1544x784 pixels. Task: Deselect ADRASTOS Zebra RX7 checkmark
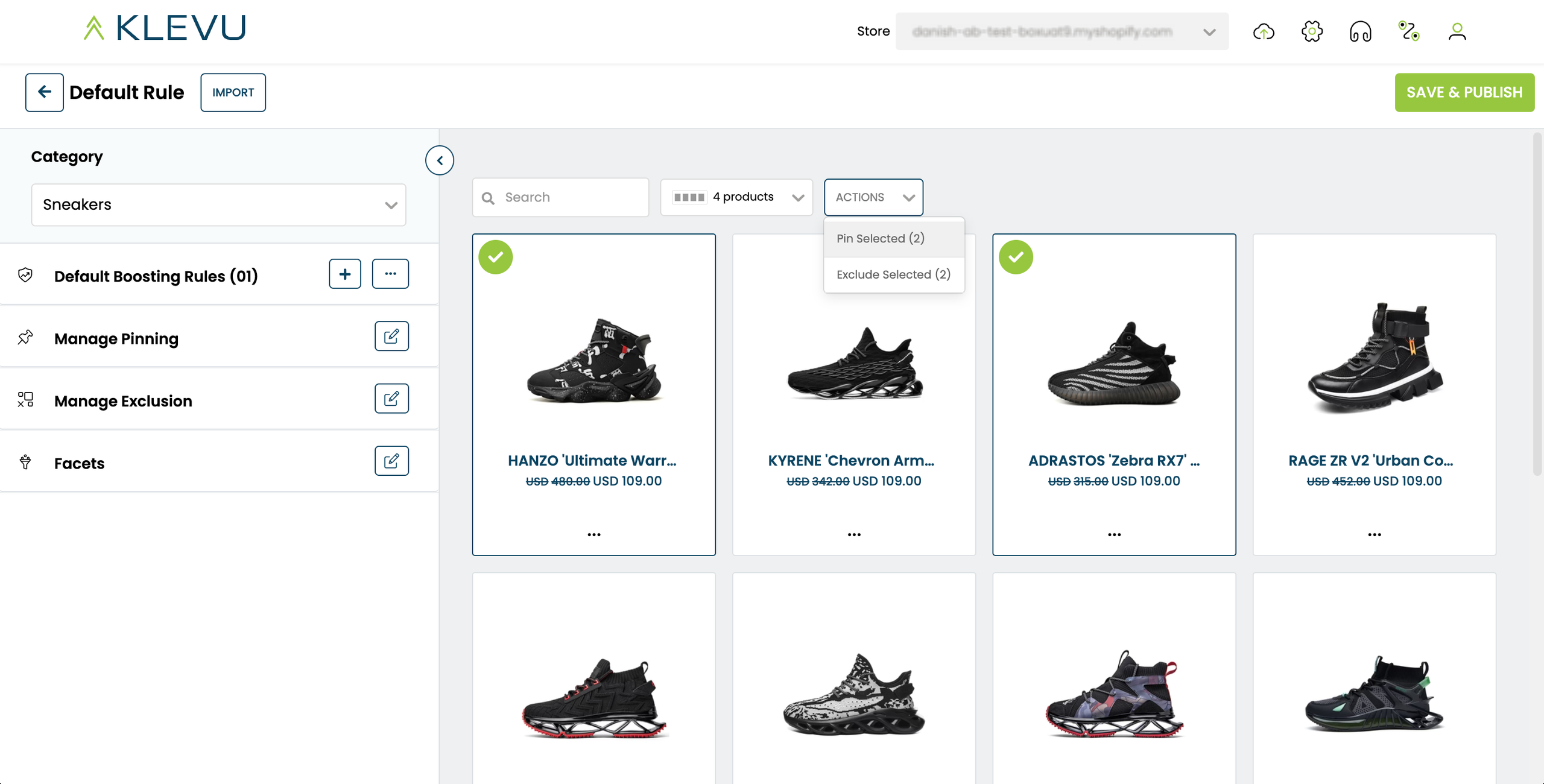tap(1016, 258)
